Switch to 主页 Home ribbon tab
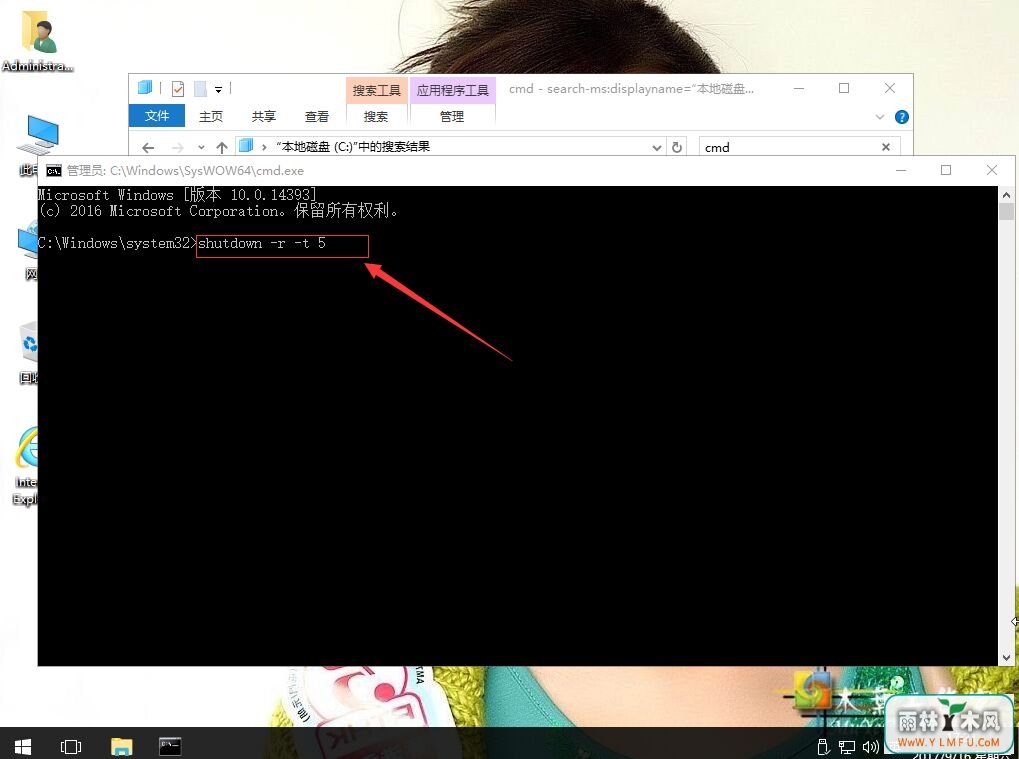Image resolution: width=1019 pixels, height=759 pixels. coord(211,116)
